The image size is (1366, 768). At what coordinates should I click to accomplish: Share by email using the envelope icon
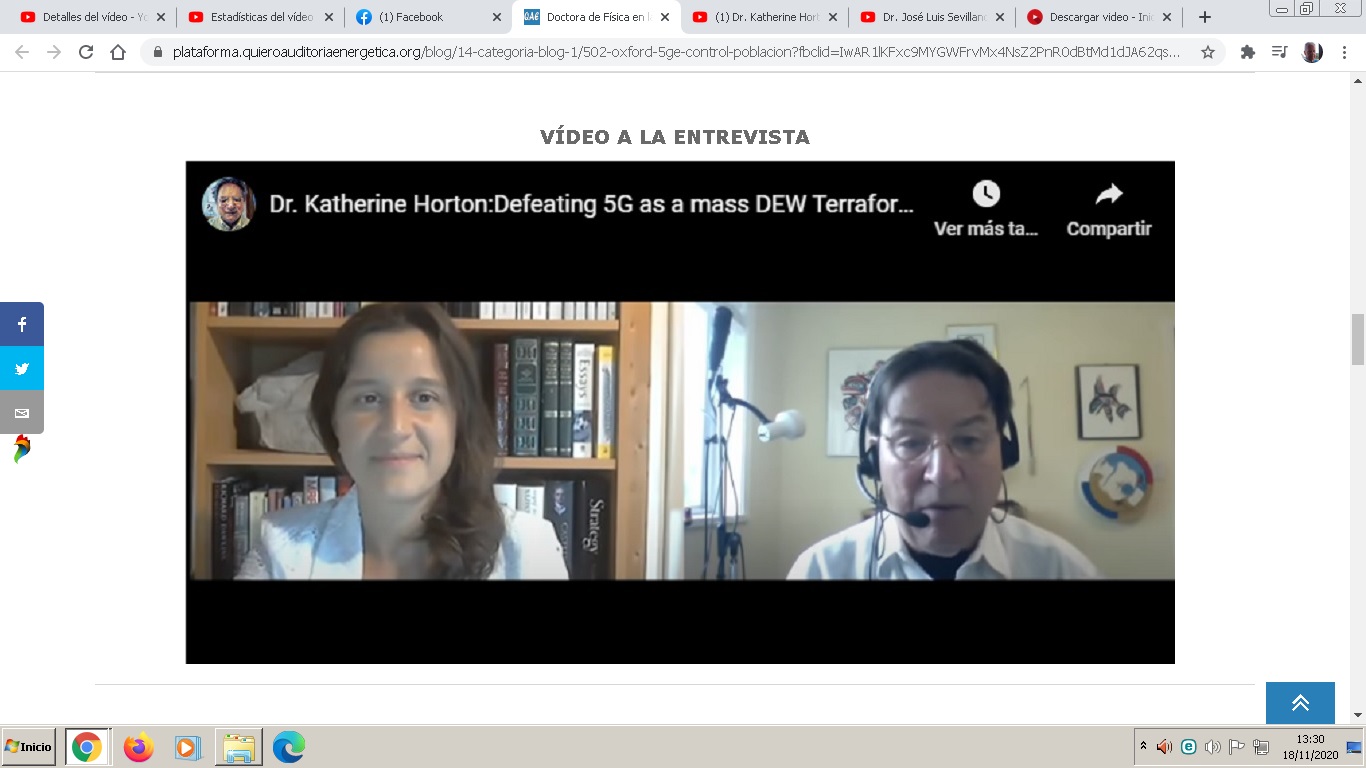tap(22, 412)
